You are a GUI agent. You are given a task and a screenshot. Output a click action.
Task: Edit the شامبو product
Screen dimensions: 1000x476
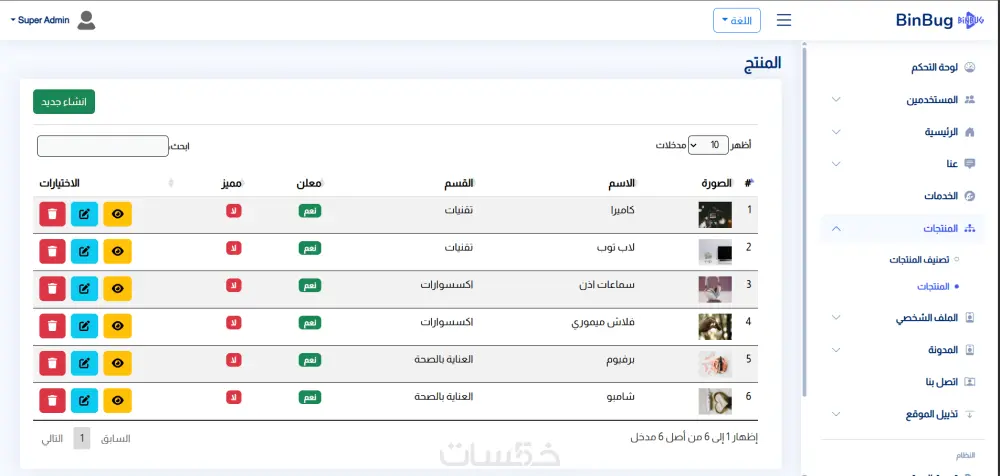pyautogui.click(x=84, y=400)
